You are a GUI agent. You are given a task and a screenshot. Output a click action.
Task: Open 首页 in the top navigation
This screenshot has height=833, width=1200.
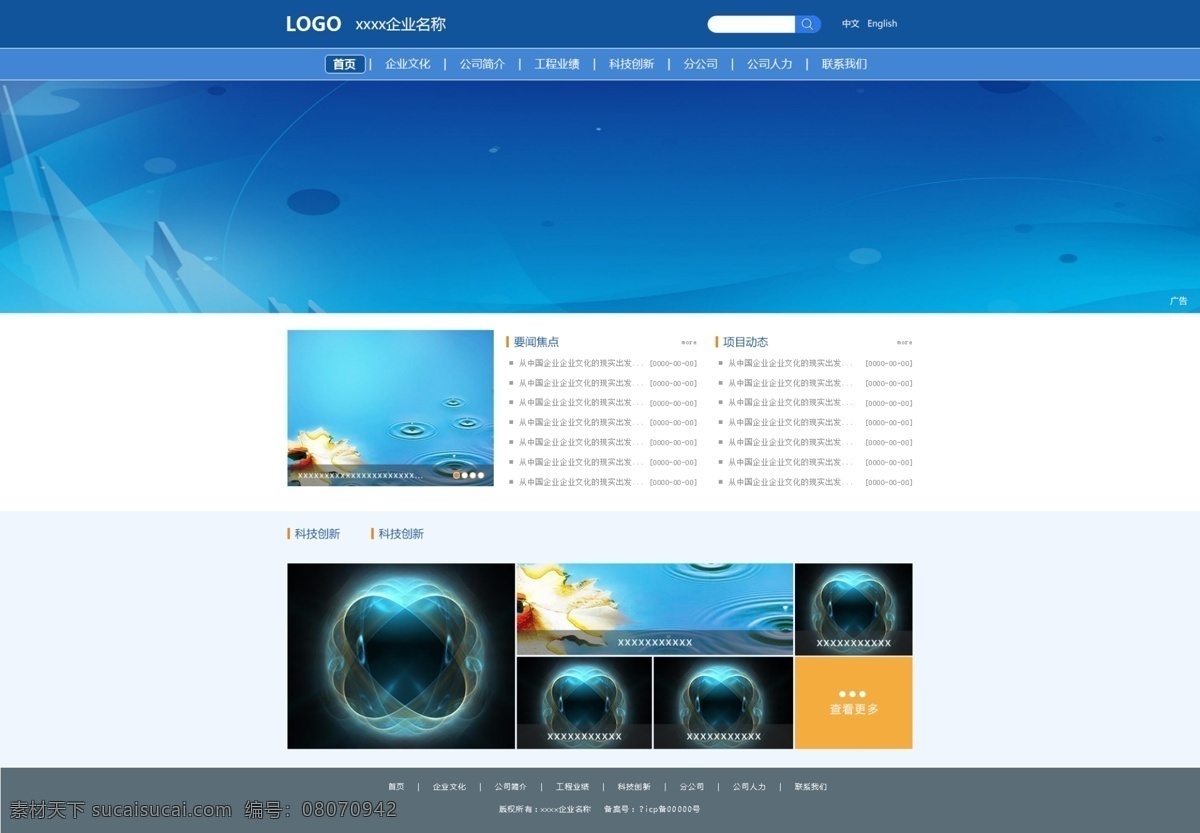[345, 64]
